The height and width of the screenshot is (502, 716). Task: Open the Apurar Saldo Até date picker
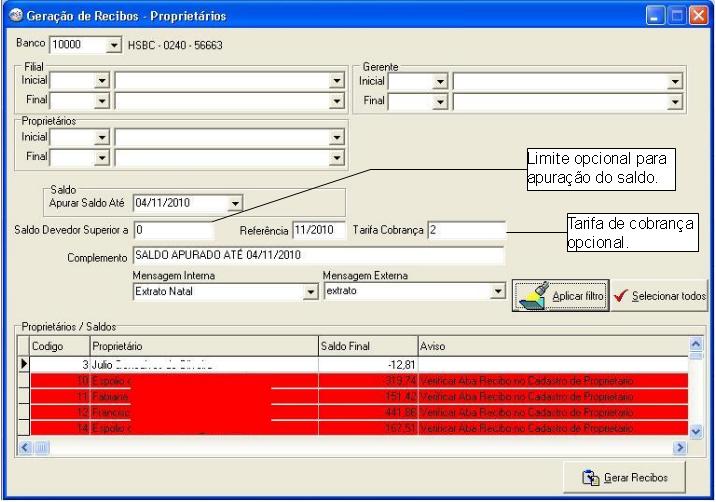point(235,201)
